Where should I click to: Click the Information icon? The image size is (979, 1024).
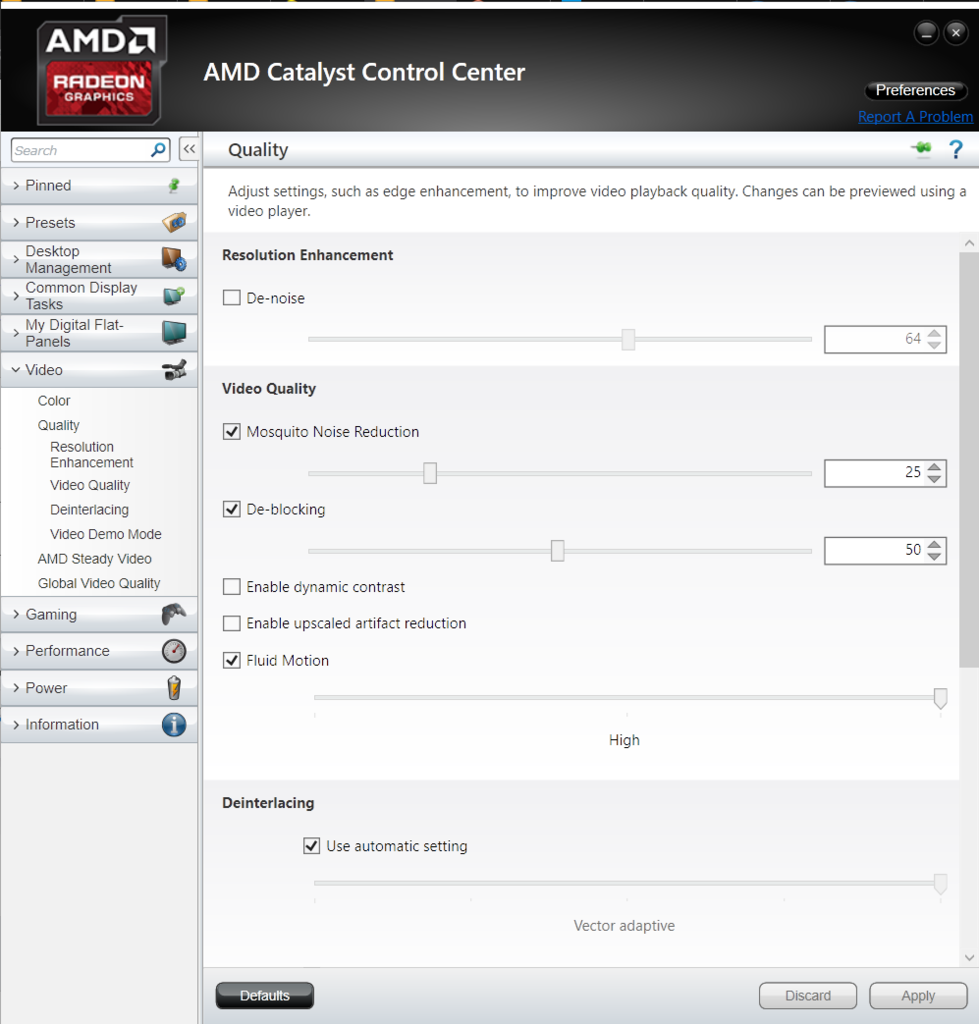point(174,725)
